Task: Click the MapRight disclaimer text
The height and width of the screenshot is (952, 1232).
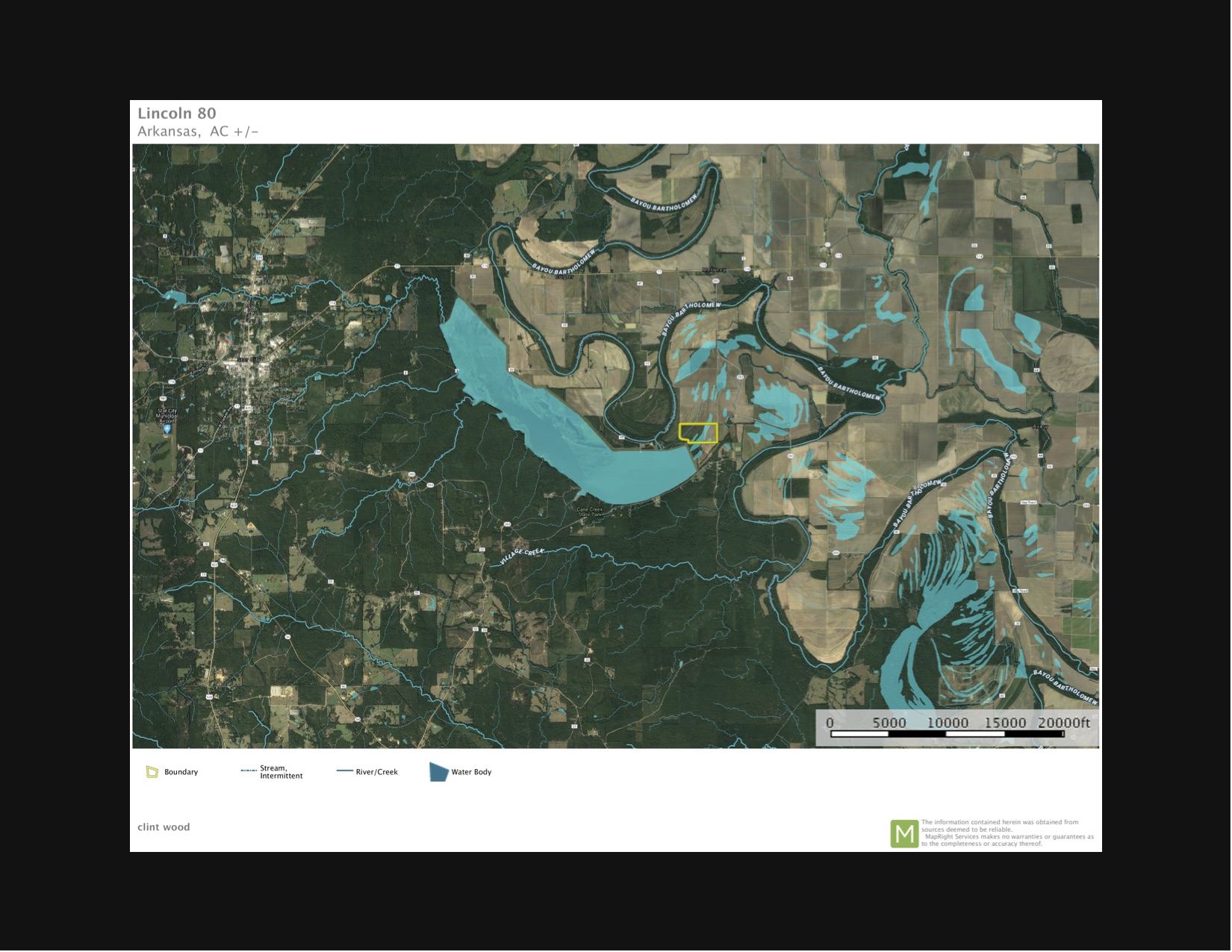Action: pos(1007,833)
